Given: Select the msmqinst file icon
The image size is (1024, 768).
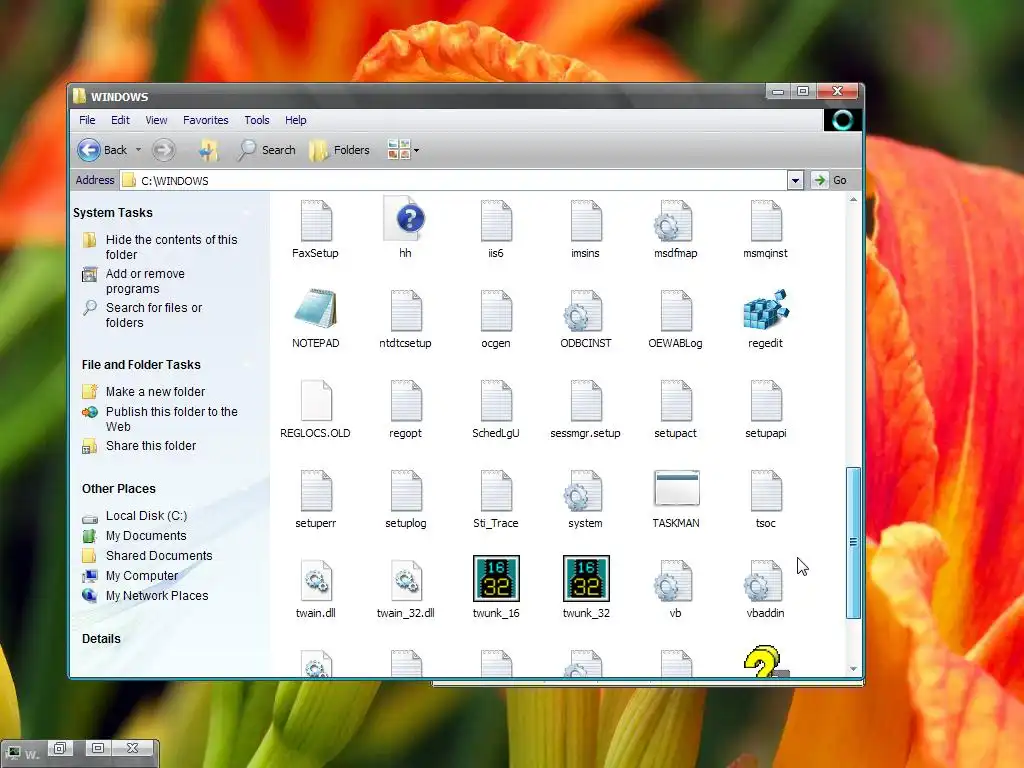Looking at the screenshot, I should click(x=766, y=221).
